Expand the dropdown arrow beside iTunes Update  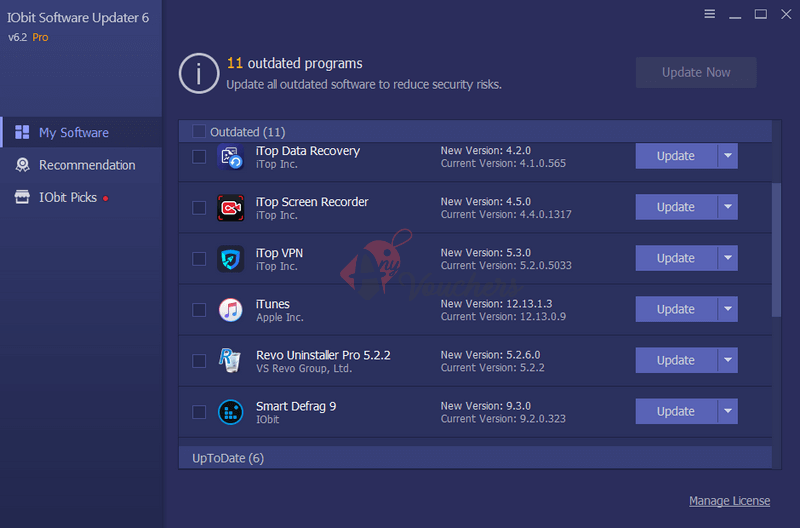[728, 309]
